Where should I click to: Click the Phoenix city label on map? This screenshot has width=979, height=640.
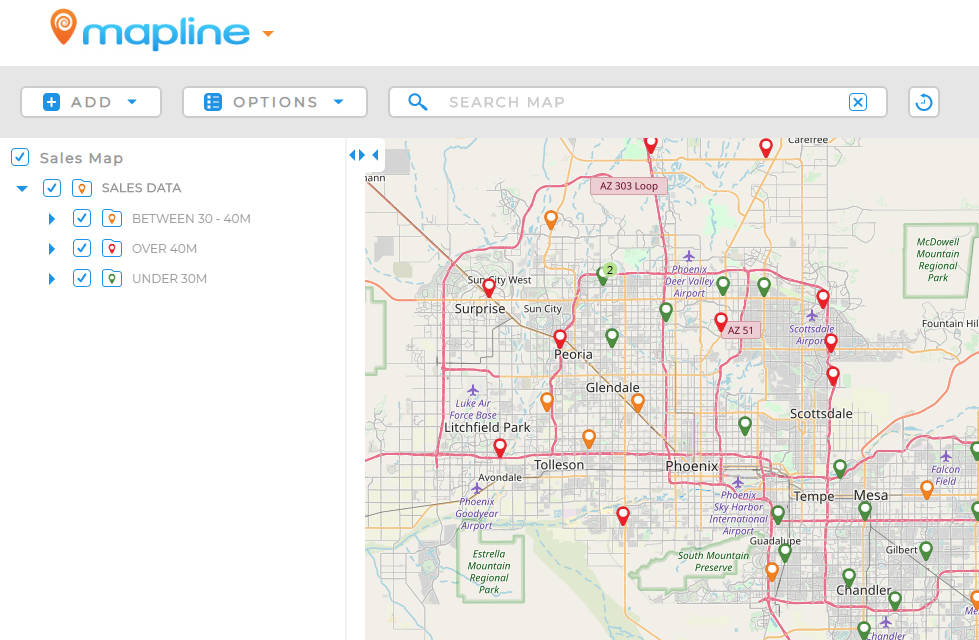click(x=692, y=466)
